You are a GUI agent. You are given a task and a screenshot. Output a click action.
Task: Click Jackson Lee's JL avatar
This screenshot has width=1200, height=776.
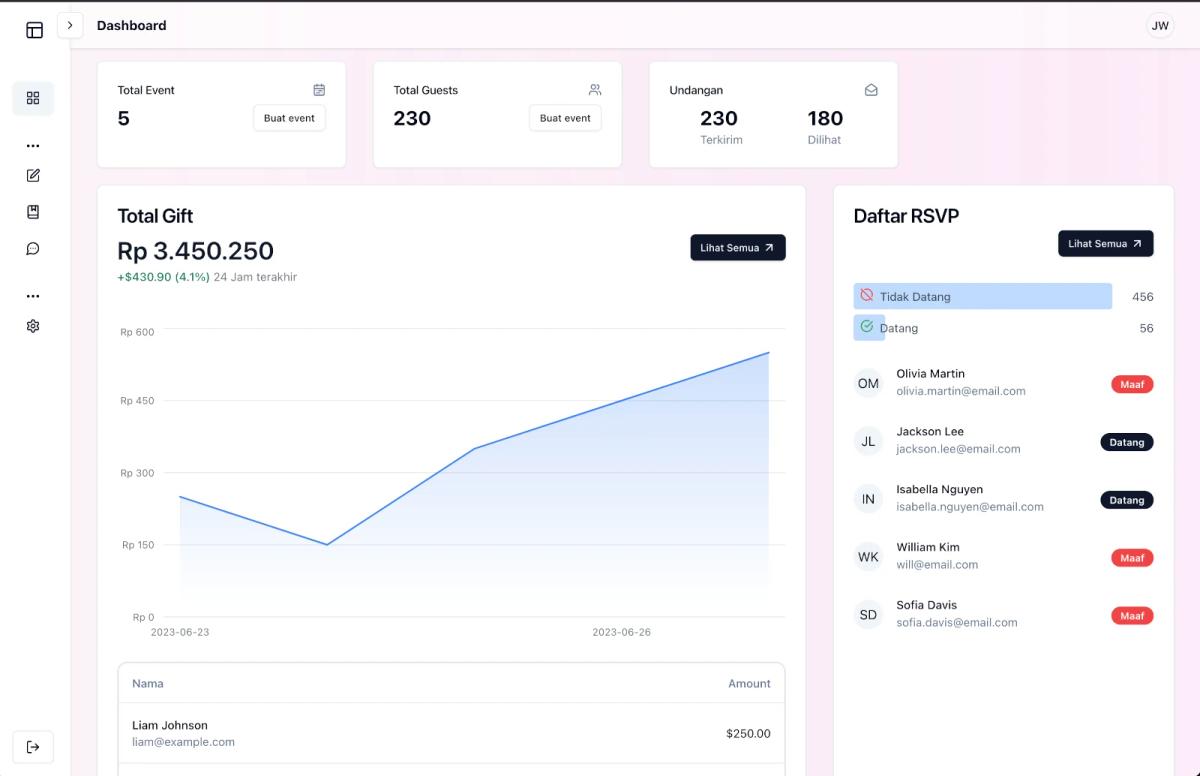click(x=868, y=441)
